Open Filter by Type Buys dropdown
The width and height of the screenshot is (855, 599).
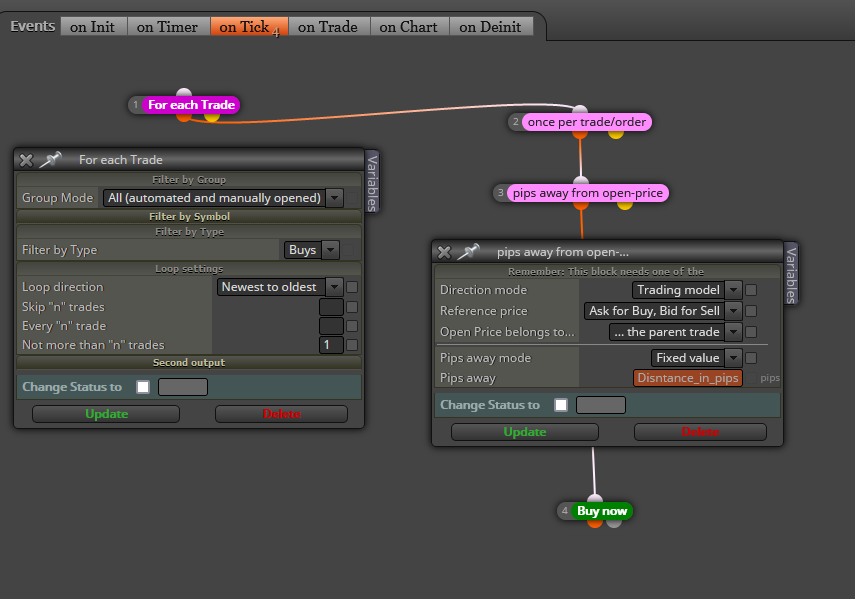coord(311,250)
